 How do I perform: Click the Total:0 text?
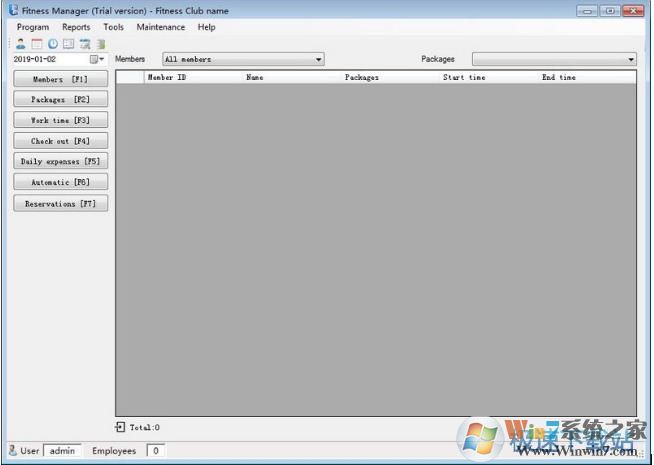[144, 427]
